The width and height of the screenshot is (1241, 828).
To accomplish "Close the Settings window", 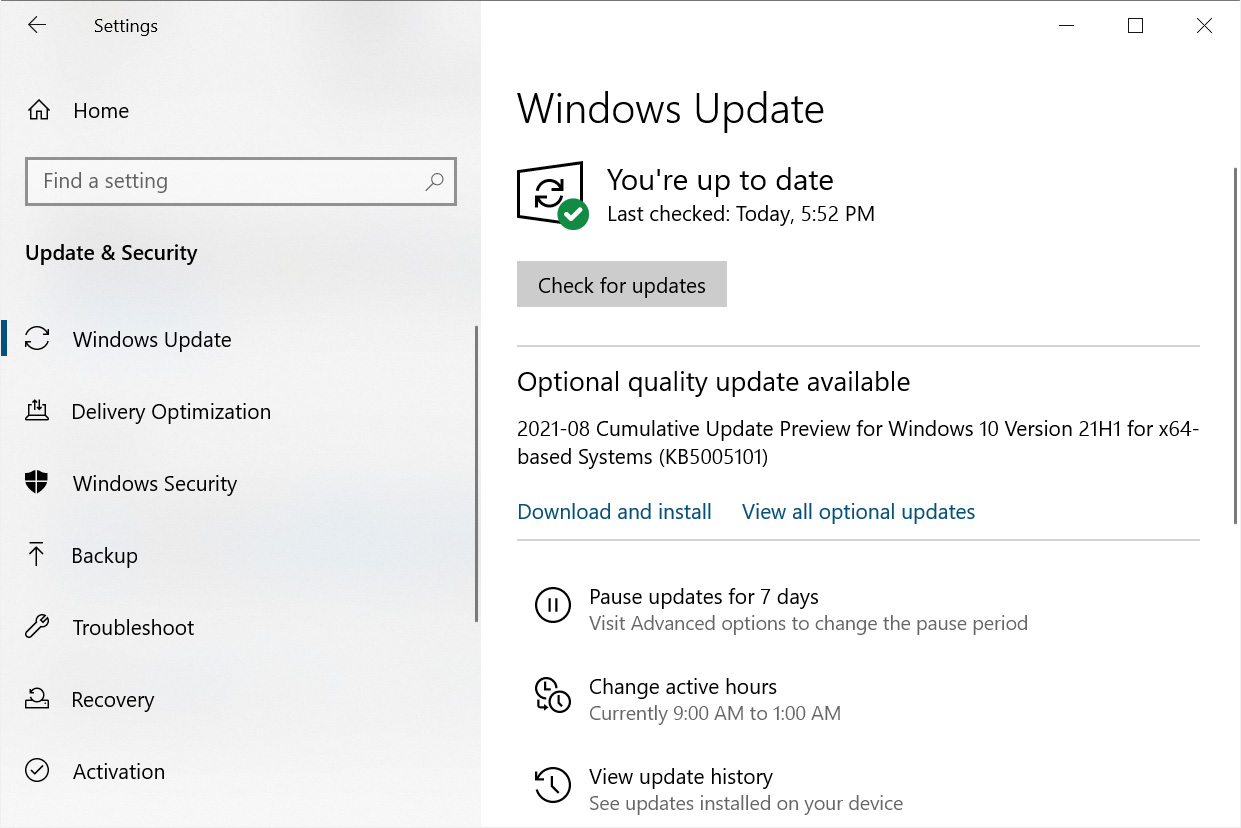I will (x=1204, y=26).
